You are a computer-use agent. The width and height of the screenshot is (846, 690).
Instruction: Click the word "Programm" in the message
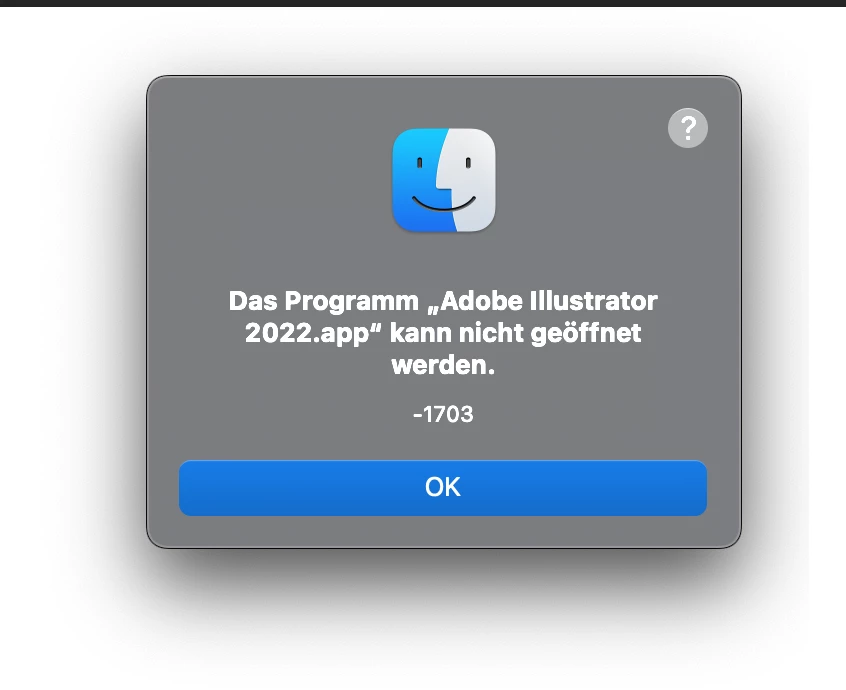(351, 302)
